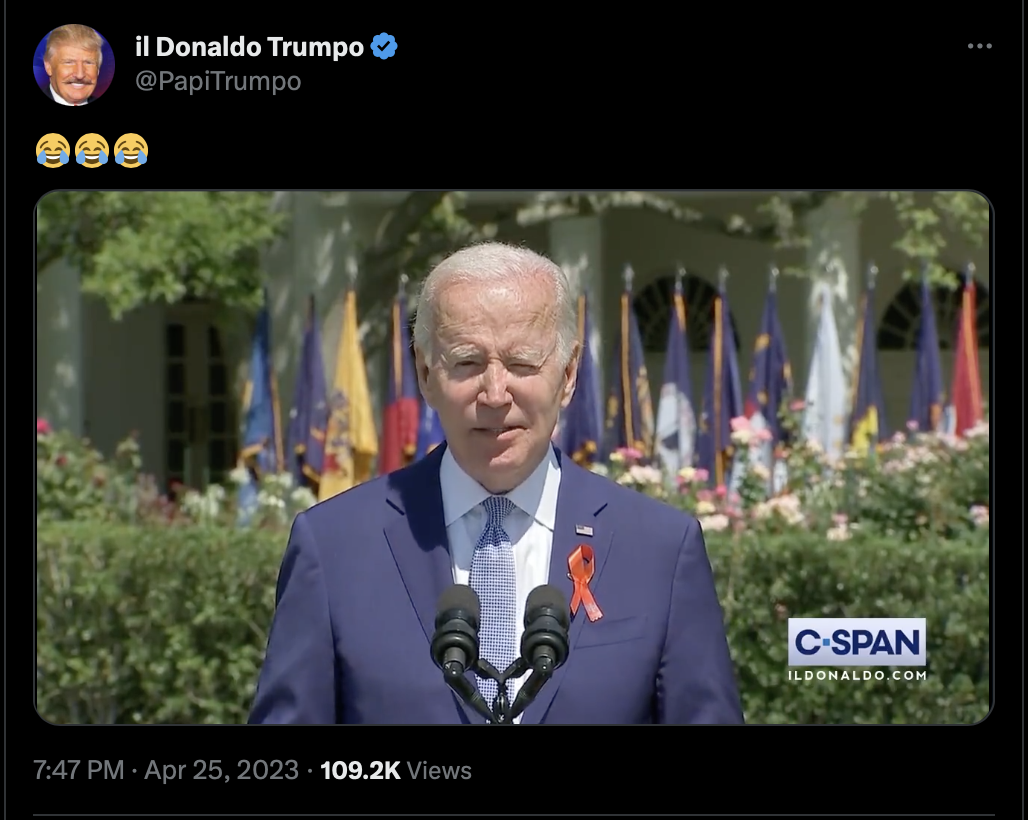Screen dimensions: 1028x820
Task: Click the middle laughing-crying emoji
Action: pyautogui.click(x=92, y=150)
